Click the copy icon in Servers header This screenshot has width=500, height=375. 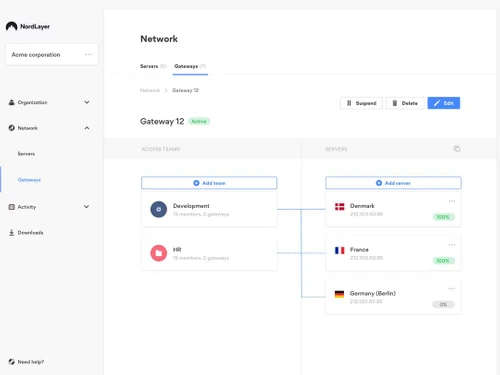point(457,149)
